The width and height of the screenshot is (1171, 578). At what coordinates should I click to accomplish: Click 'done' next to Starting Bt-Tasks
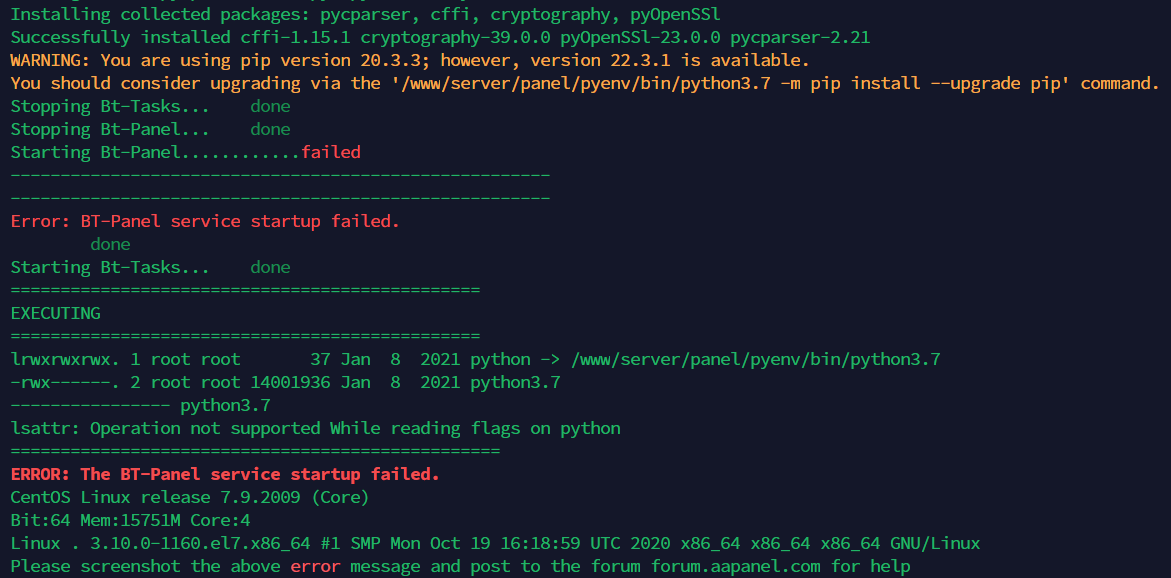point(270,268)
